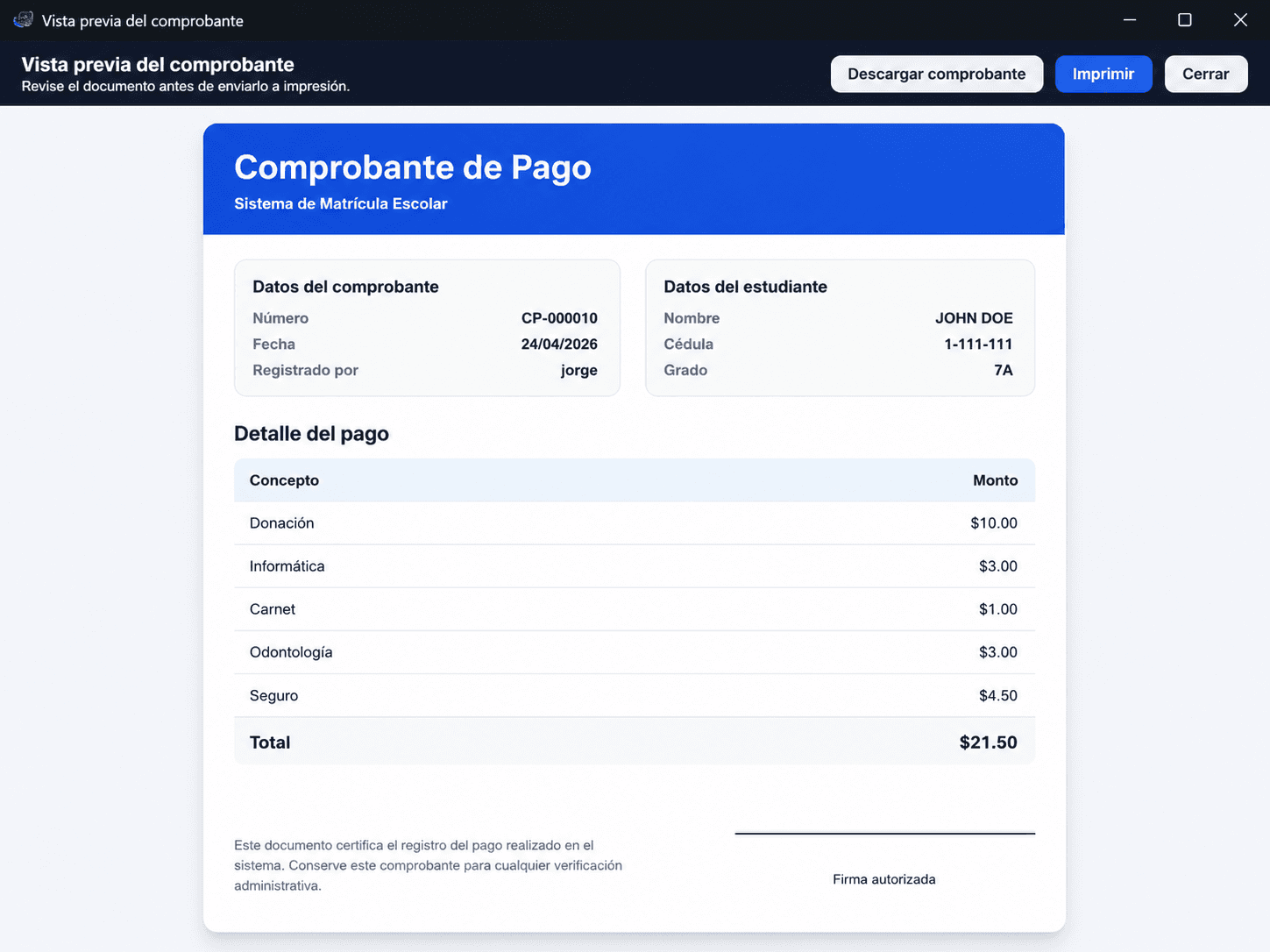
Task: Click the Número field label
Action: pos(280,318)
